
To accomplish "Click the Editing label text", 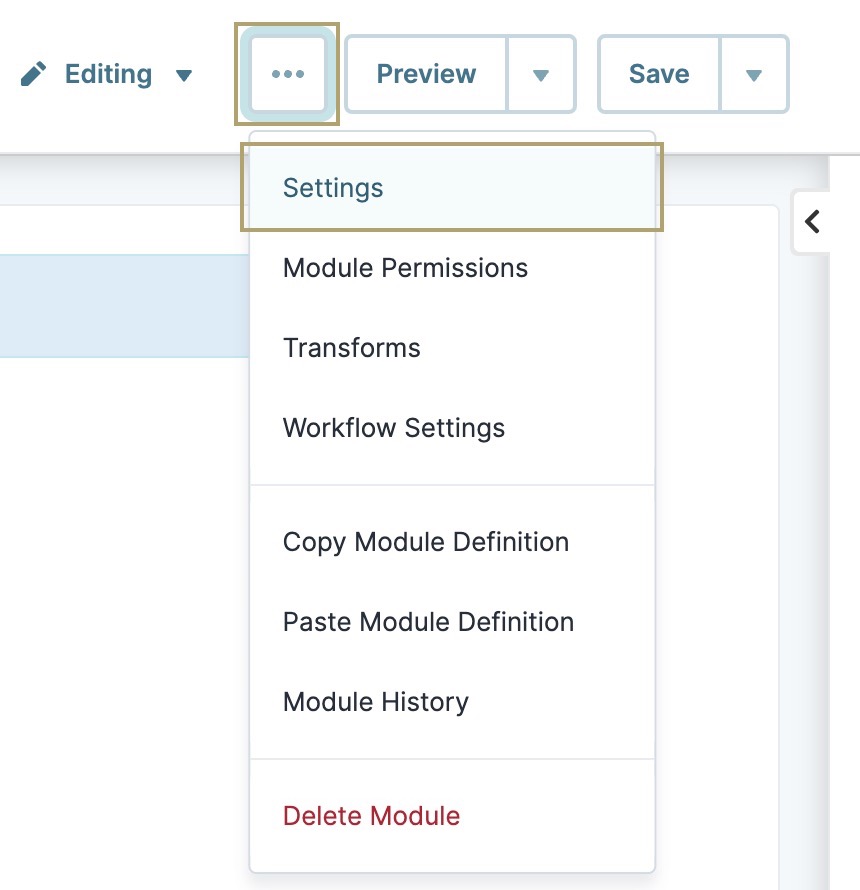I will pyautogui.click(x=108, y=74).
